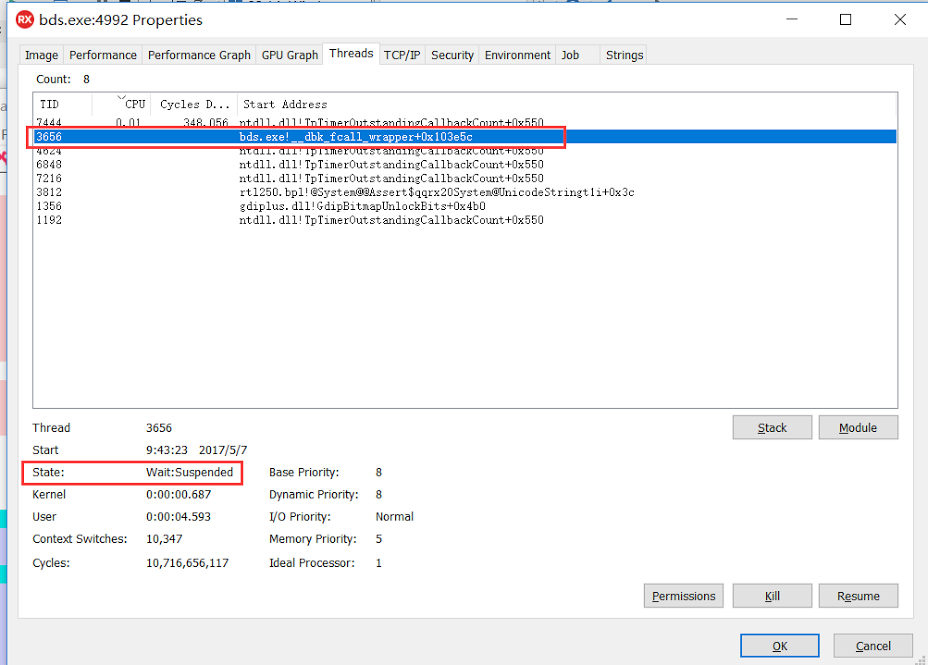Sort threads by TID column header
Viewport: 928px width, 665px height.
62,104
